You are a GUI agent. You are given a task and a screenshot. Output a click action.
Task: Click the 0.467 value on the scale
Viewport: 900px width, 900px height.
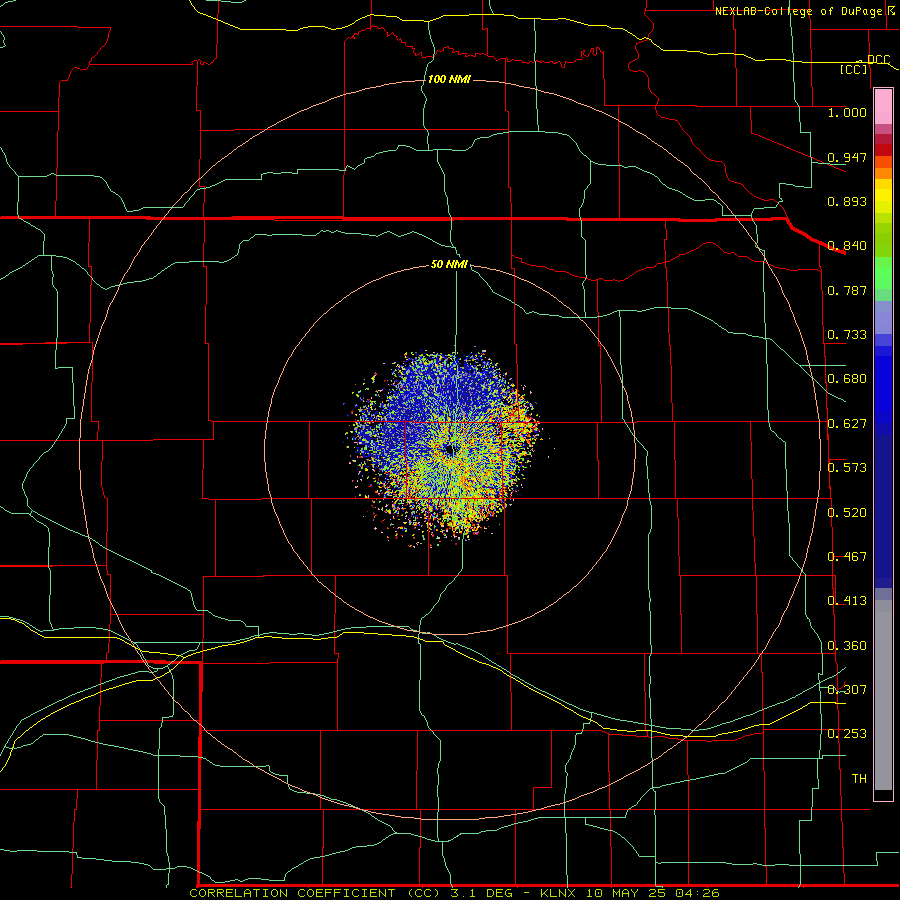pos(847,557)
